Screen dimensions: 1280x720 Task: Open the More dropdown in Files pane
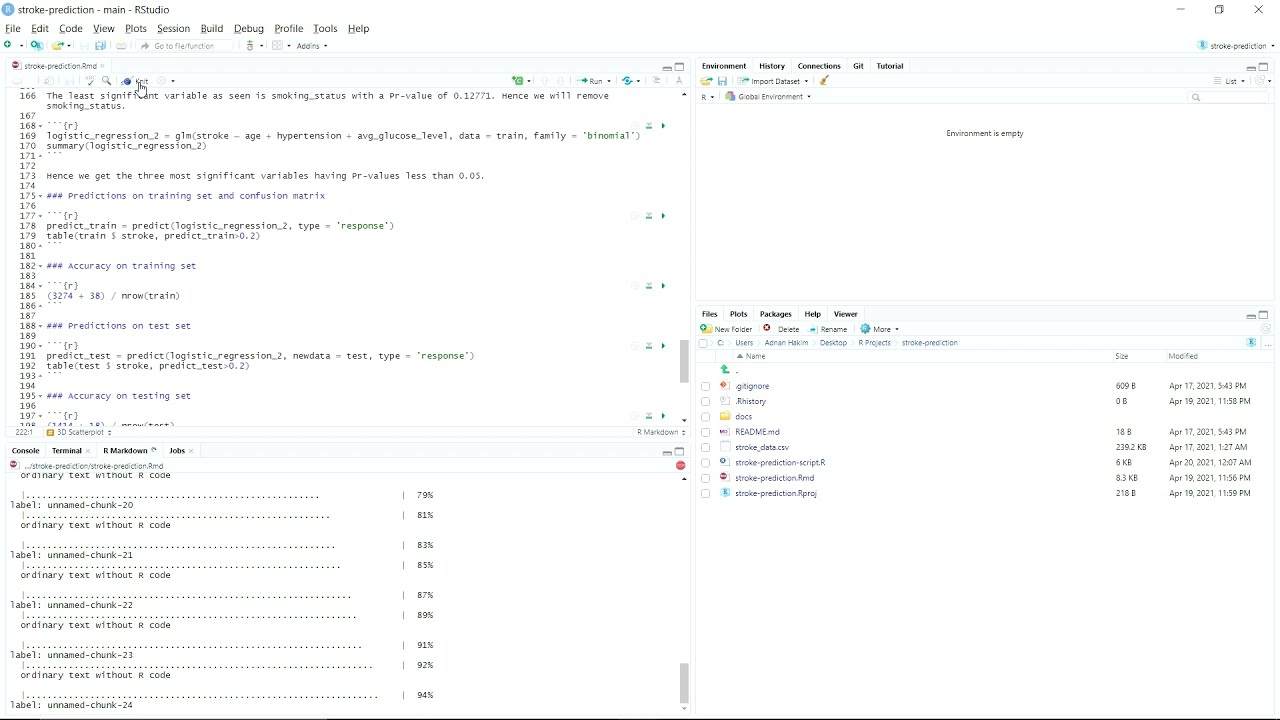pos(880,329)
